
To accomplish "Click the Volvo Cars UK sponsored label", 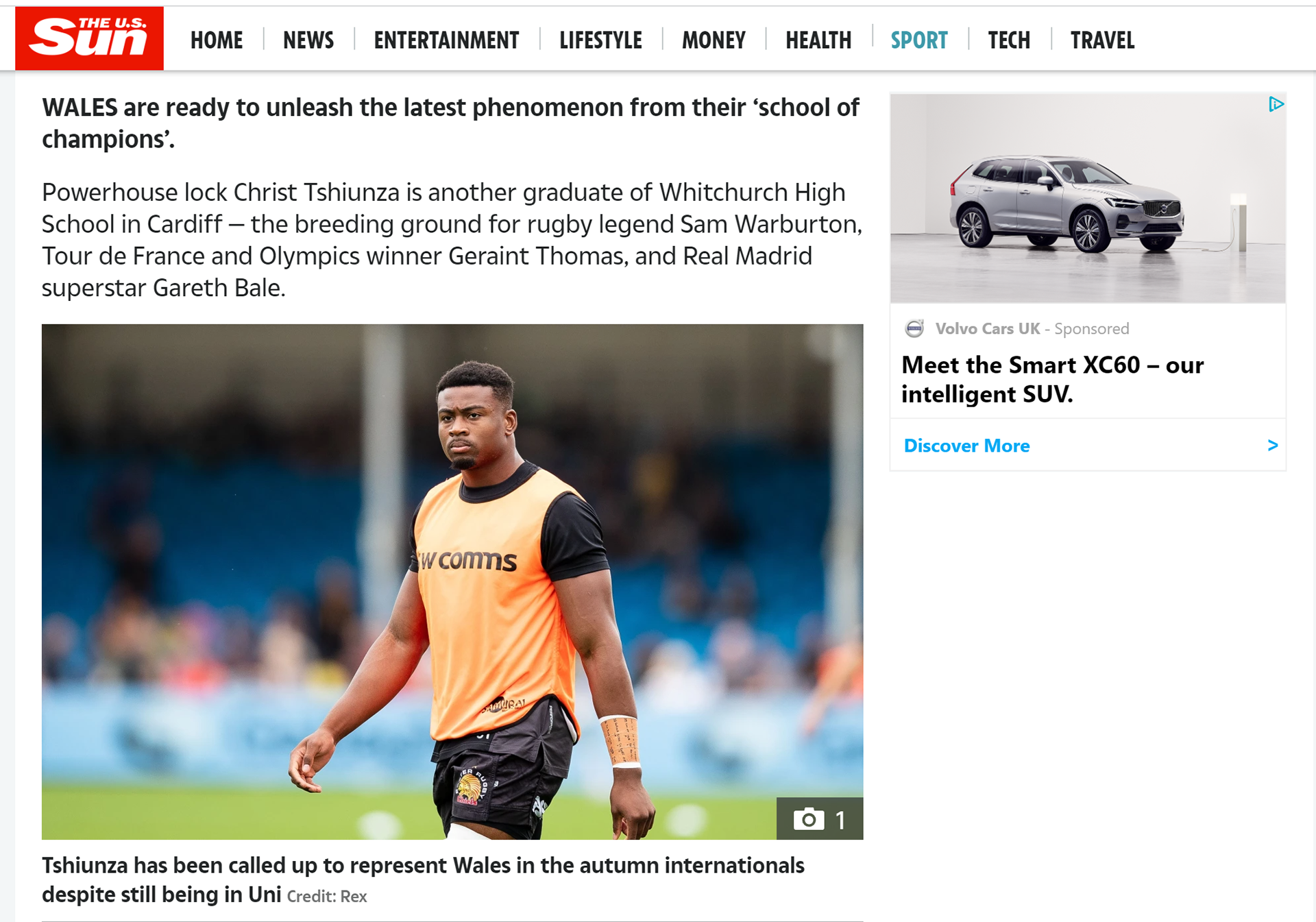I will (x=1032, y=328).
